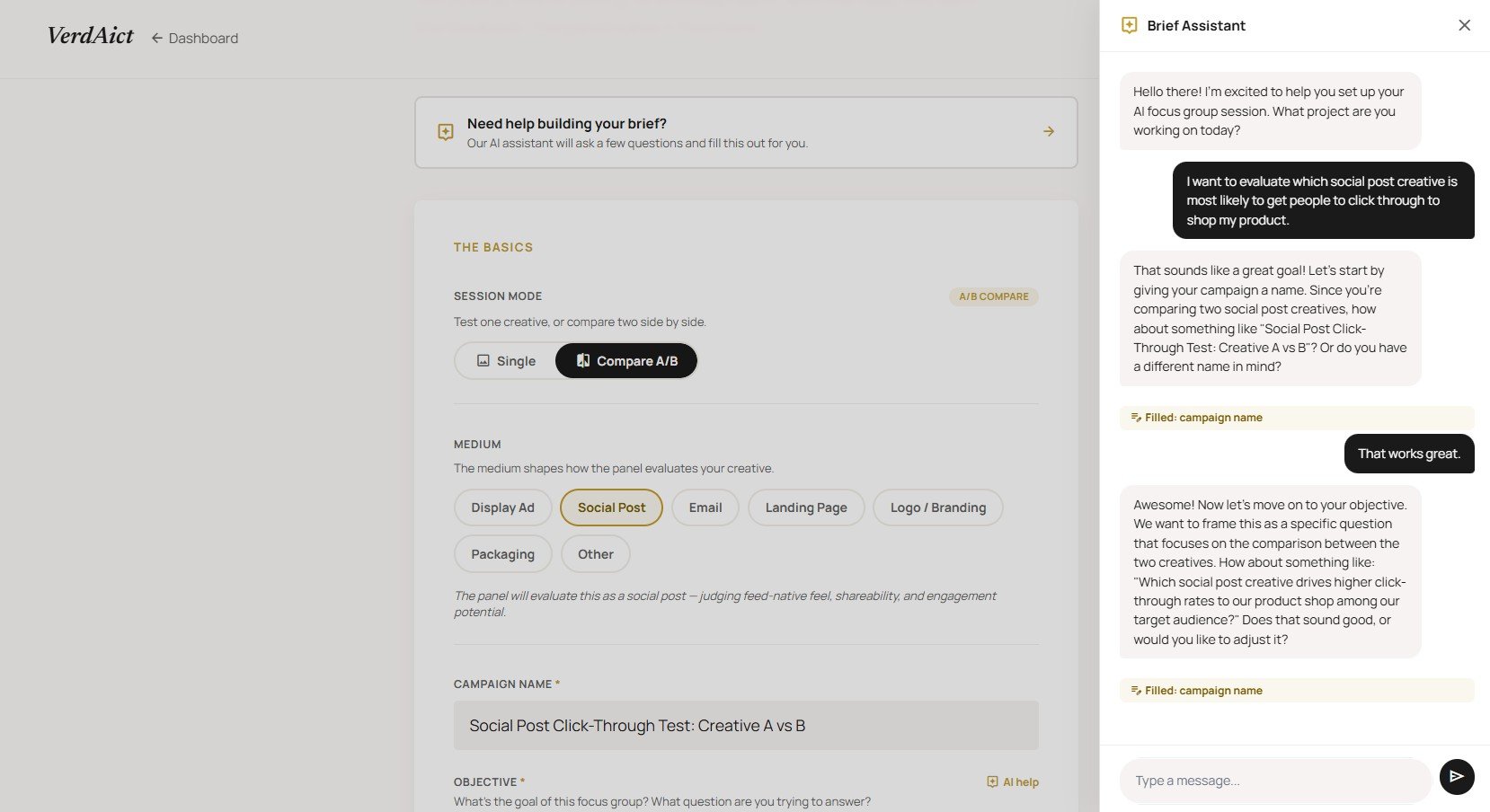Image resolution: width=1490 pixels, height=812 pixels.
Task: Click the 'SESSION MODE' label
Action: [x=498, y=296]
